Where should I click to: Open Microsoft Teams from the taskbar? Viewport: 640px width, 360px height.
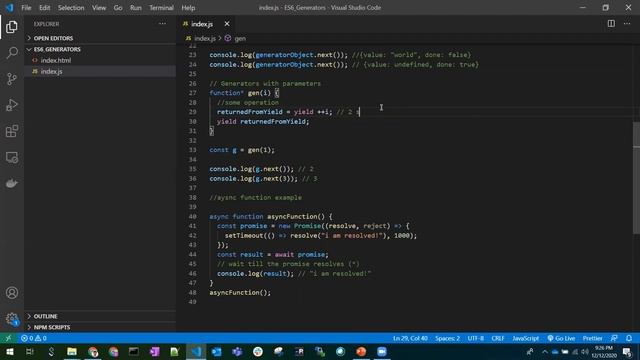pyautogui.click(x=237, y=351)
